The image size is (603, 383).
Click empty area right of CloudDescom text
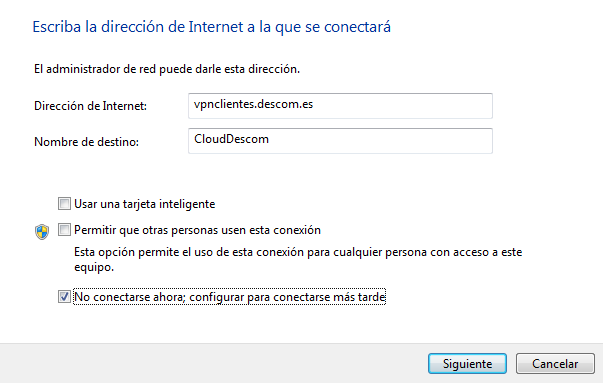pyautogui.click(x=381, y=141)
